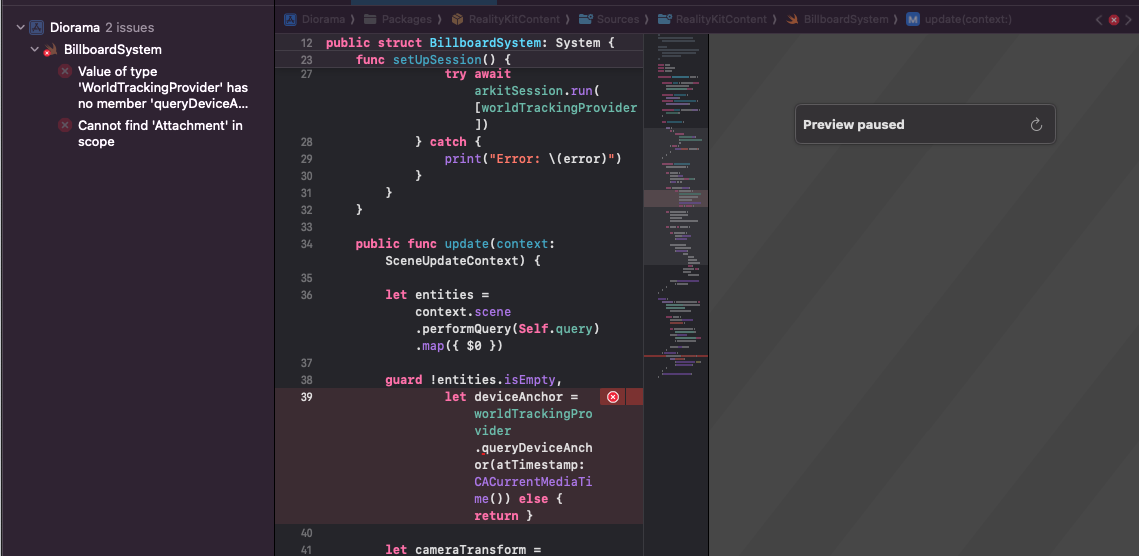1139x556 pixels.
Task: Click error icon beside Cannot find 'Attachment'
Action: tap(65, 126)
